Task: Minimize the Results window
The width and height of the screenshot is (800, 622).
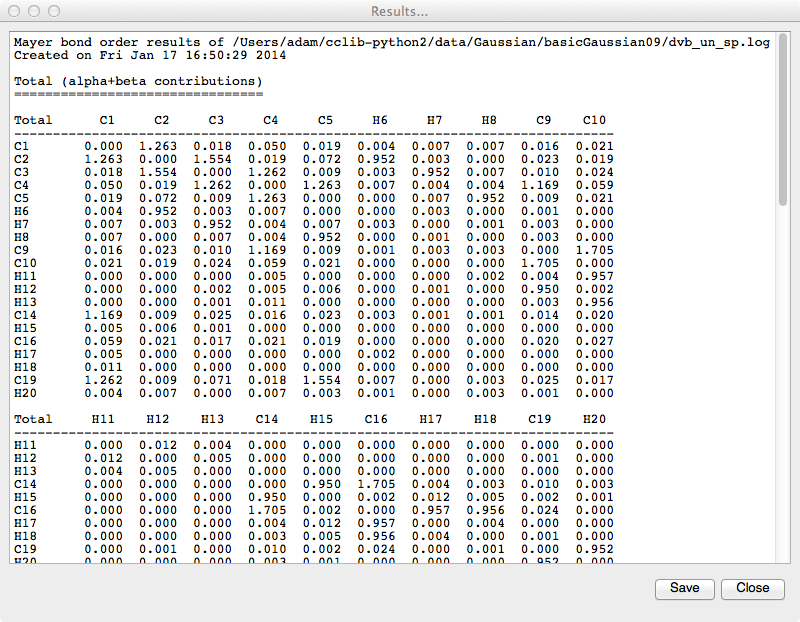Action: tap(33, 11)
